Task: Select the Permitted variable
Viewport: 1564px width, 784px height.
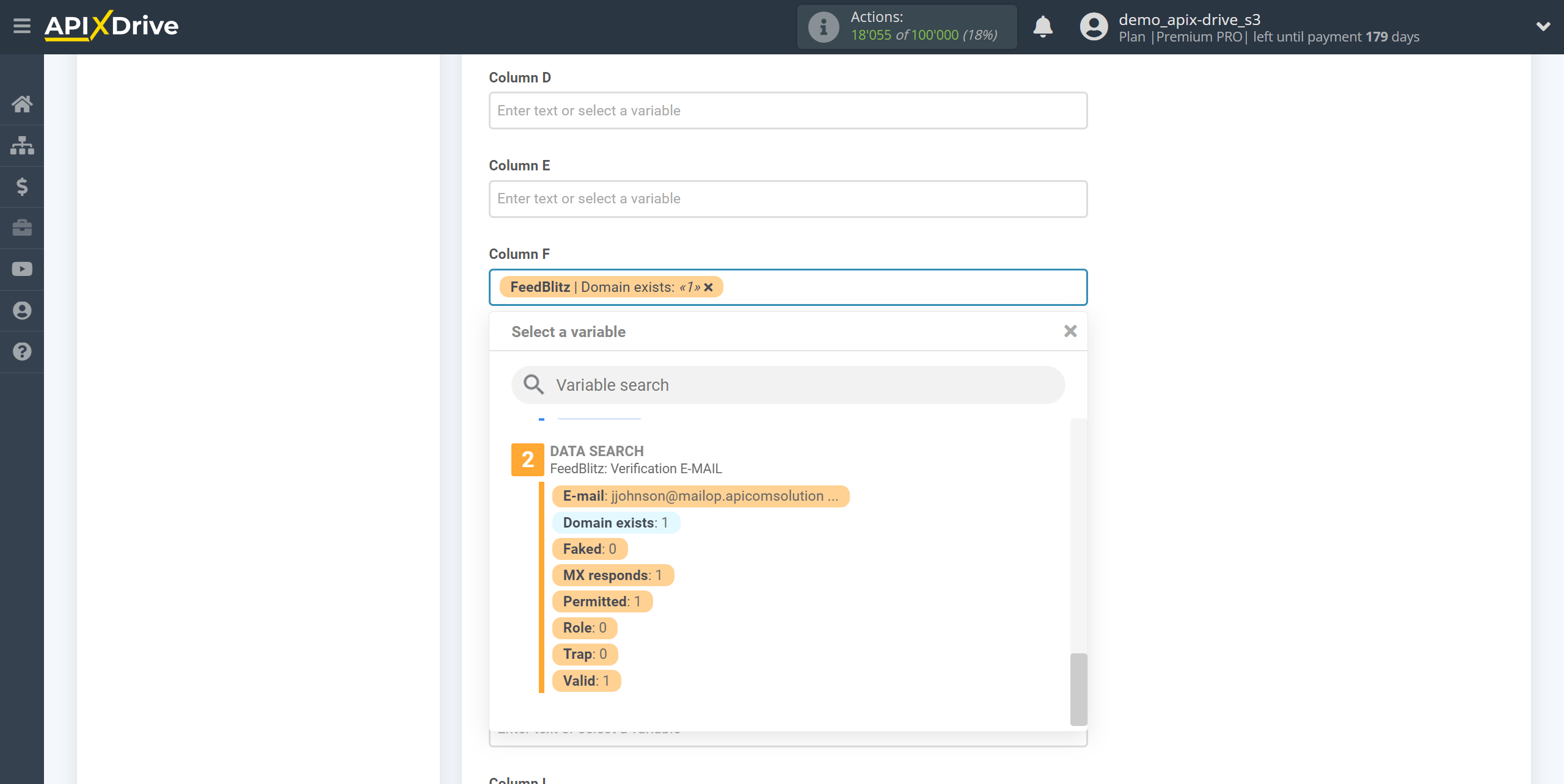Action: [x=602, y=601]
